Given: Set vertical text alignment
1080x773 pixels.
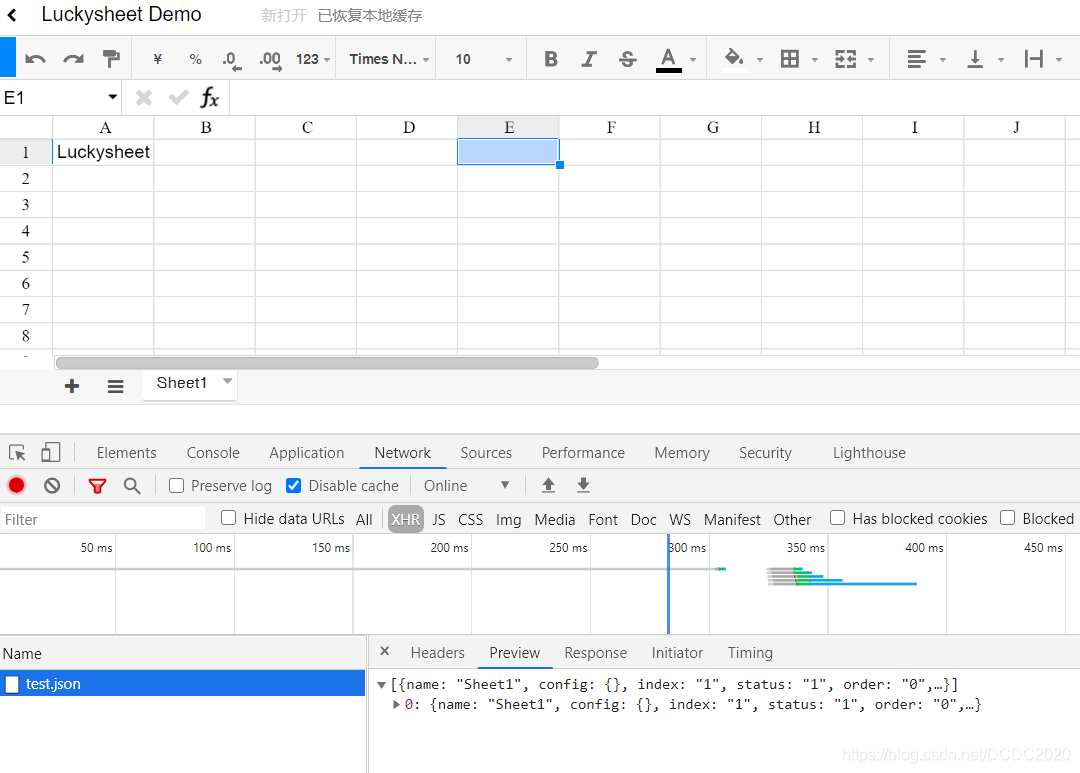Looking at the screenshot, I should click(975, 59).
